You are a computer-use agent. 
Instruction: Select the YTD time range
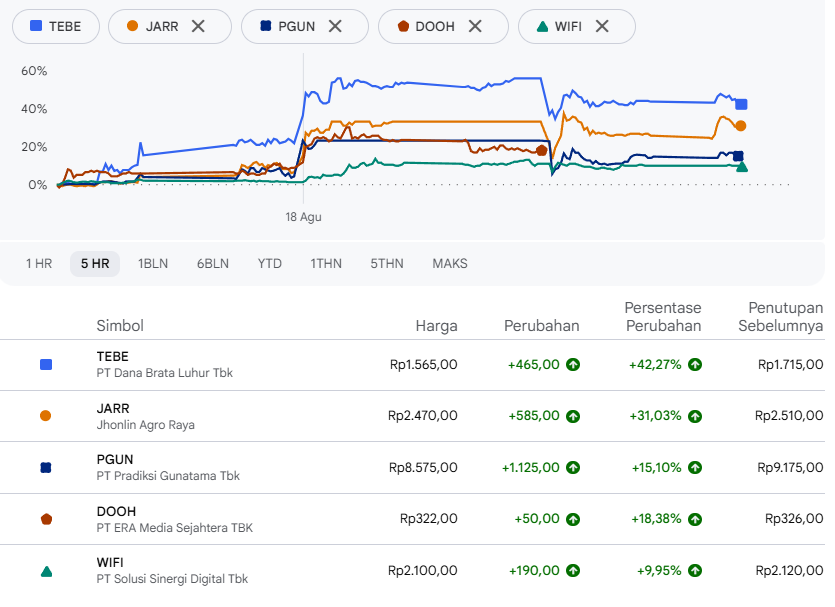269,264
